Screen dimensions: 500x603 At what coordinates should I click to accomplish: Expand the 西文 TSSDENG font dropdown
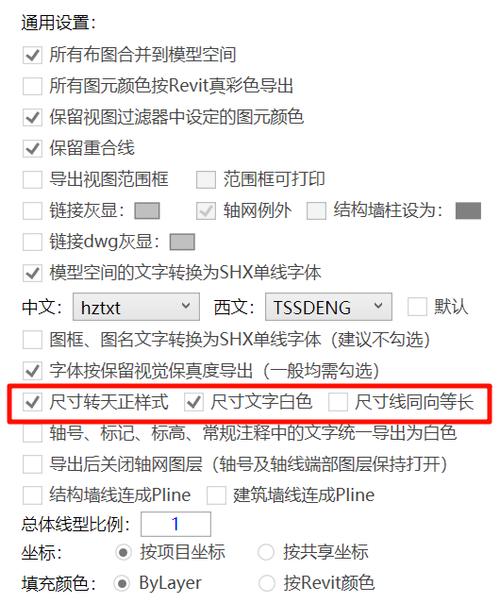point(328,307)
